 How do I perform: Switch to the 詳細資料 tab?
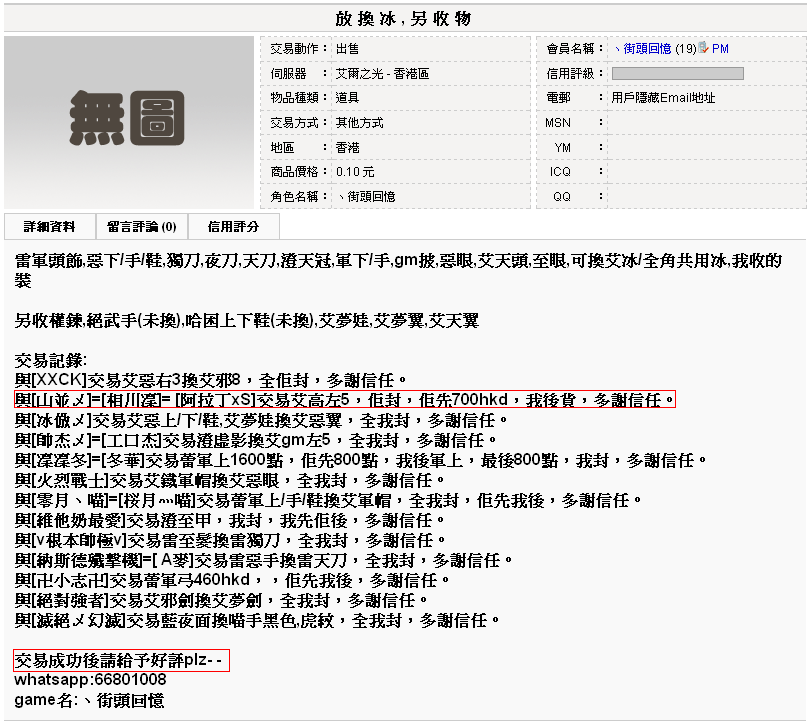(x=50, y=227)
